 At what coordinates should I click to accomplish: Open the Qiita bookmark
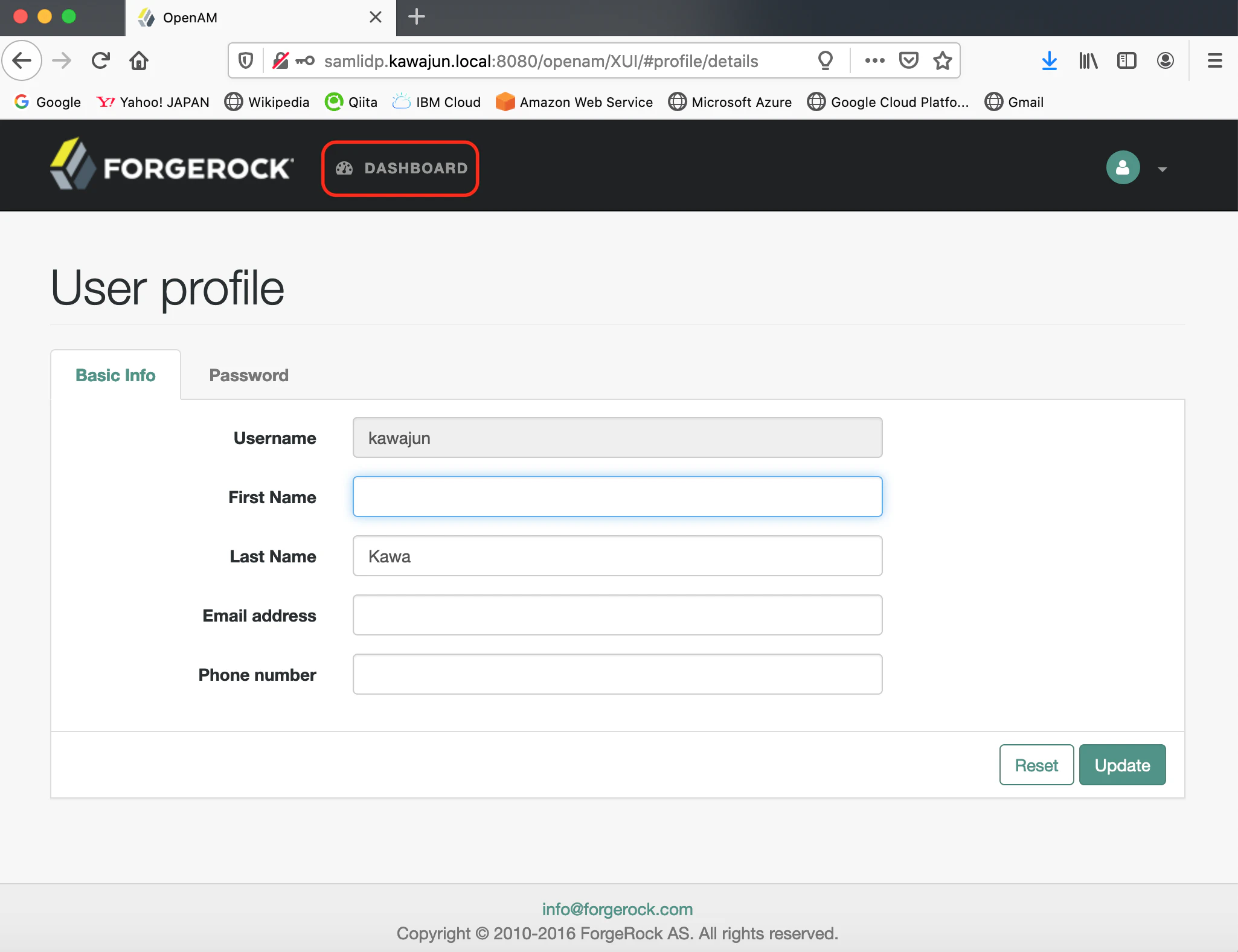[x=351, y=102]
